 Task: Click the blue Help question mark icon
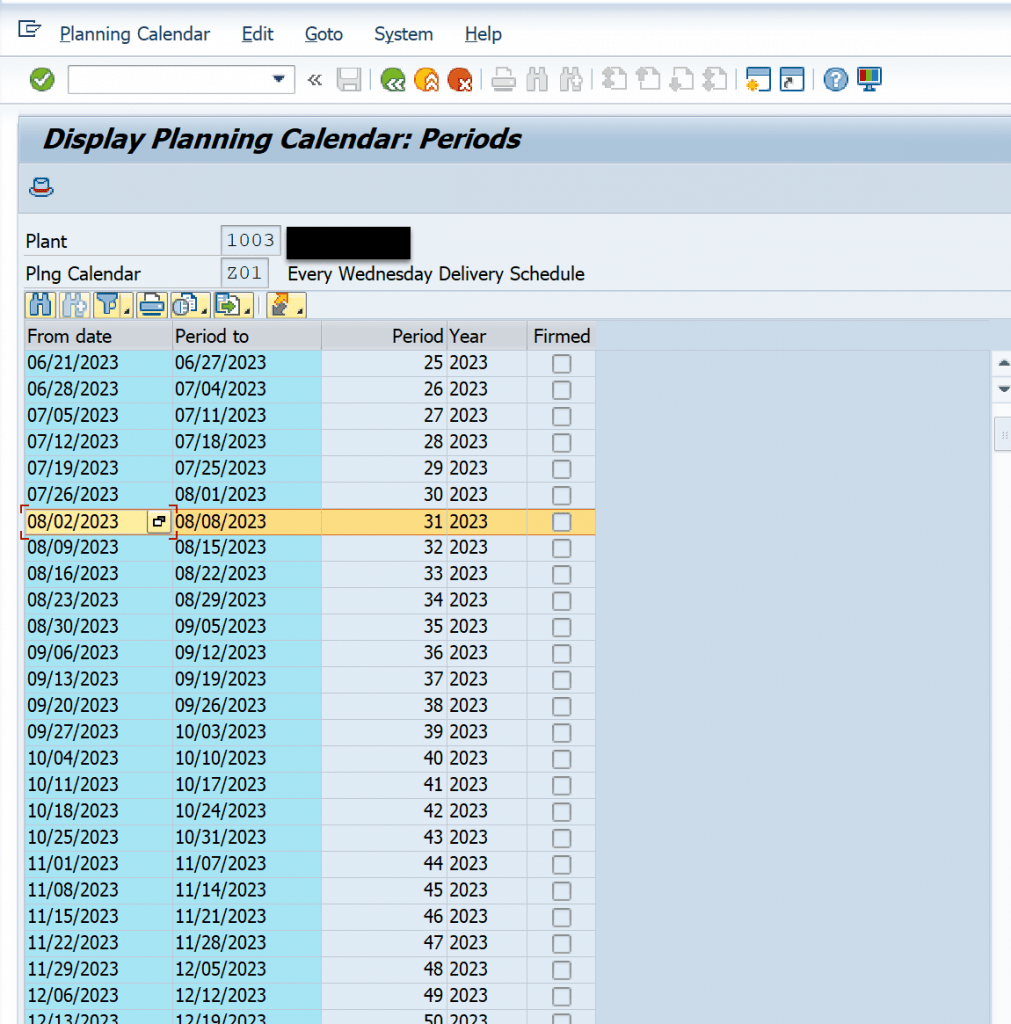tap(835, 80)
